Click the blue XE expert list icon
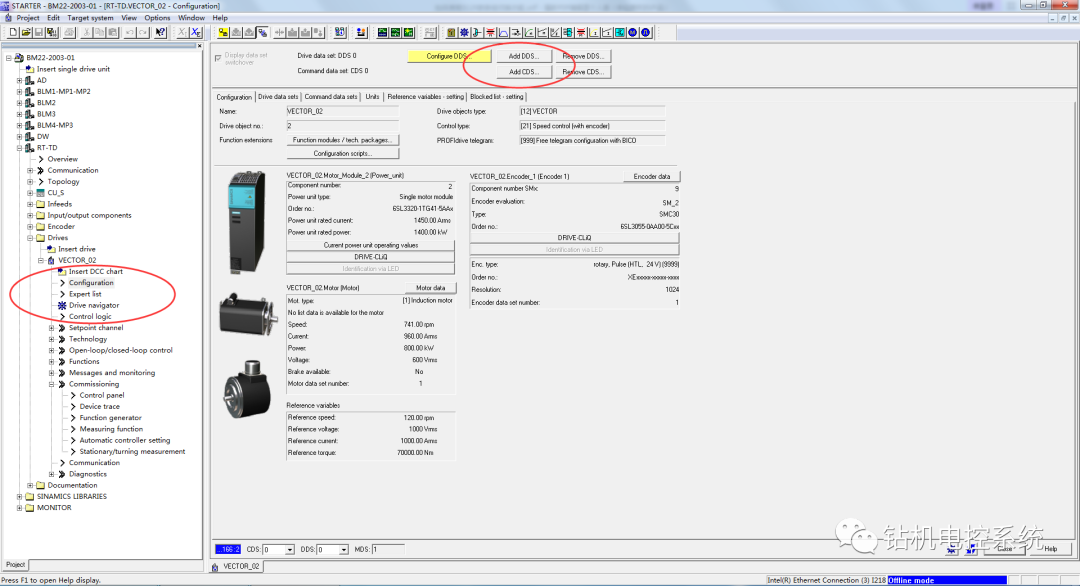The width and height of the screenshot is (1080, 586). 196,32
